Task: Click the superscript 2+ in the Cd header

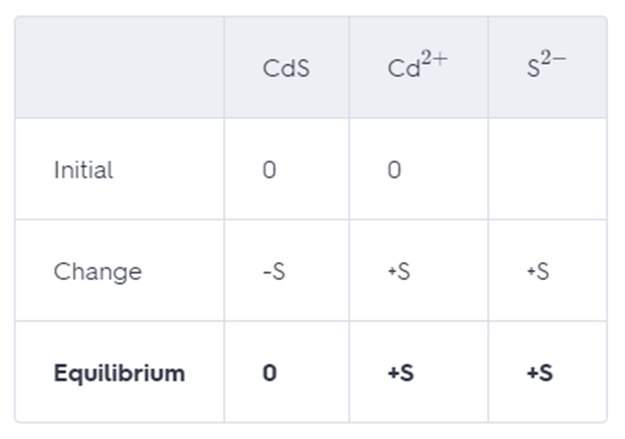Action: click(x=435, y=60)
